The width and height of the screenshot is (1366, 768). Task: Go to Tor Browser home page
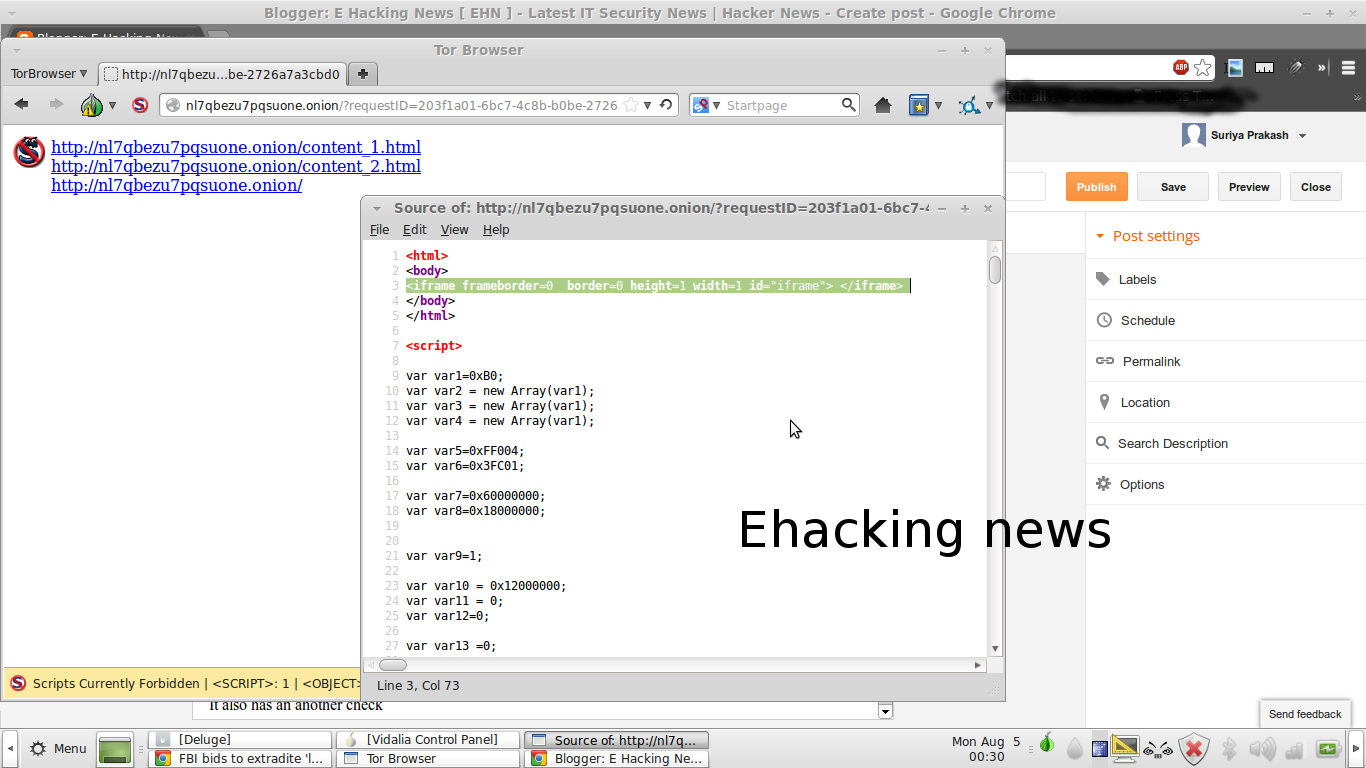pyautogui.click(x=883, y=105)
